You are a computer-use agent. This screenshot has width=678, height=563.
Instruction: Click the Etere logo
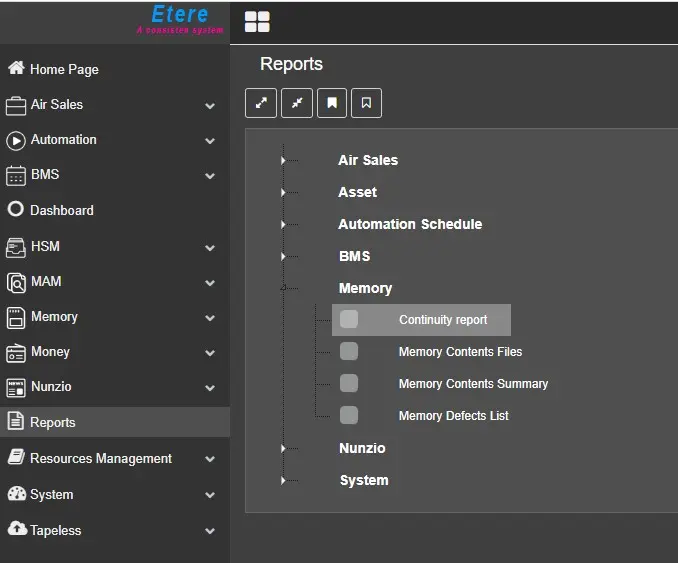coord(180,18)
